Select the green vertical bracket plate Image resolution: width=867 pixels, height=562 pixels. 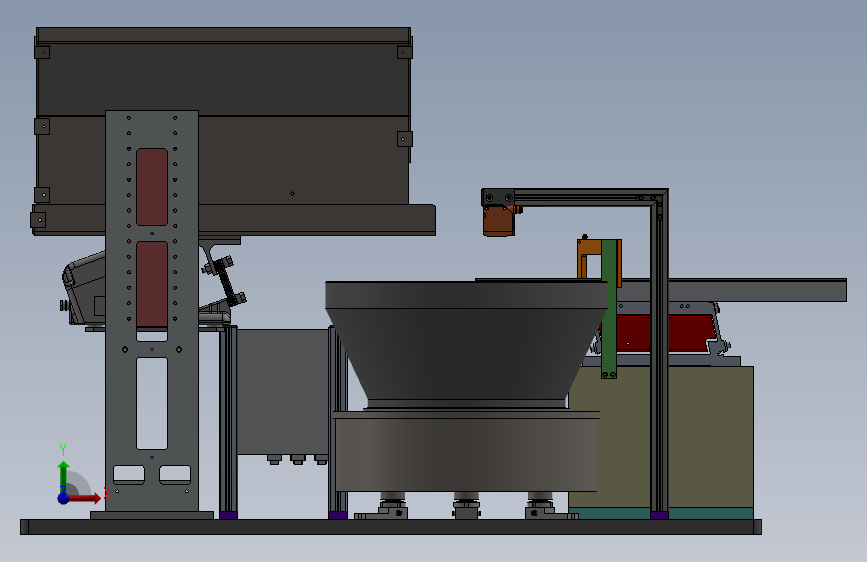(x=609, y=310)
